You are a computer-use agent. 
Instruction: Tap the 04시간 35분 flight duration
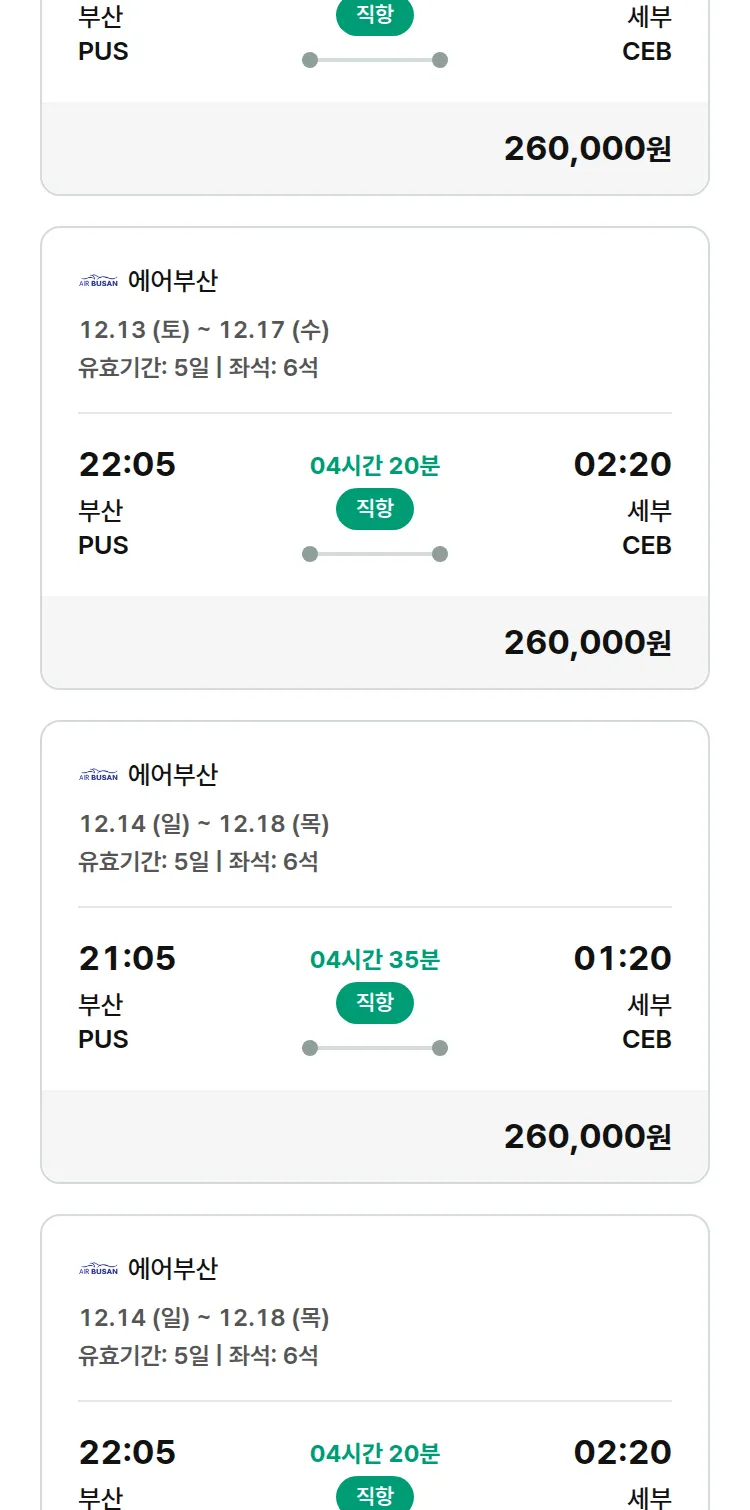pyautogui.click(x=375, y=960)
